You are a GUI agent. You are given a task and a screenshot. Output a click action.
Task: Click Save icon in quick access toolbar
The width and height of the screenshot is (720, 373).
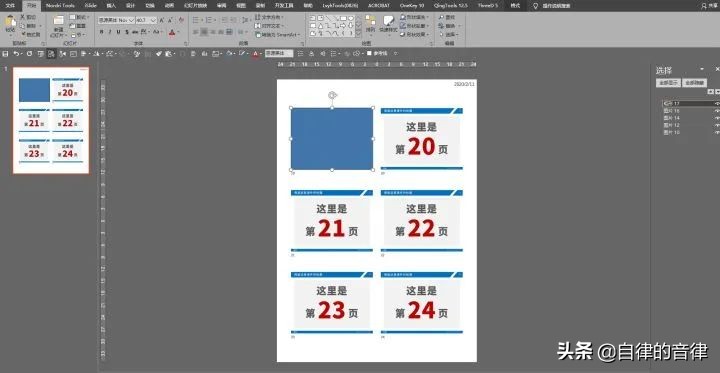[x=6, y=54]
